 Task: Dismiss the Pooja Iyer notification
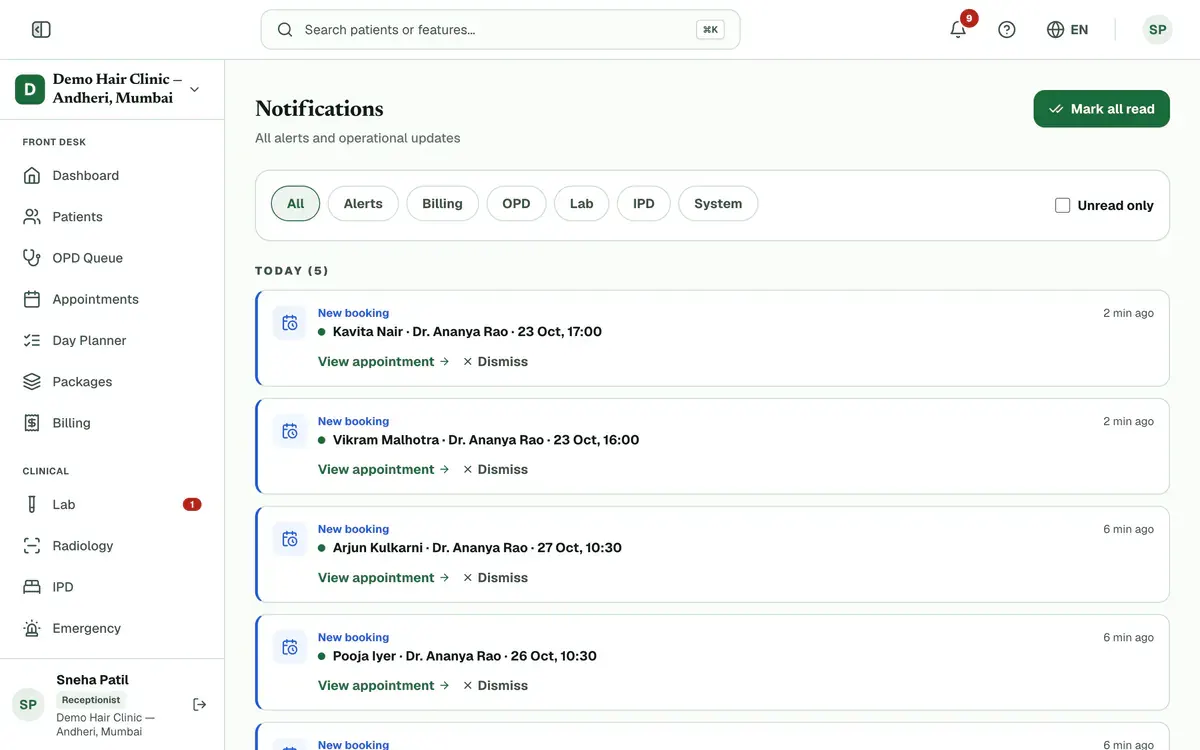496,685
